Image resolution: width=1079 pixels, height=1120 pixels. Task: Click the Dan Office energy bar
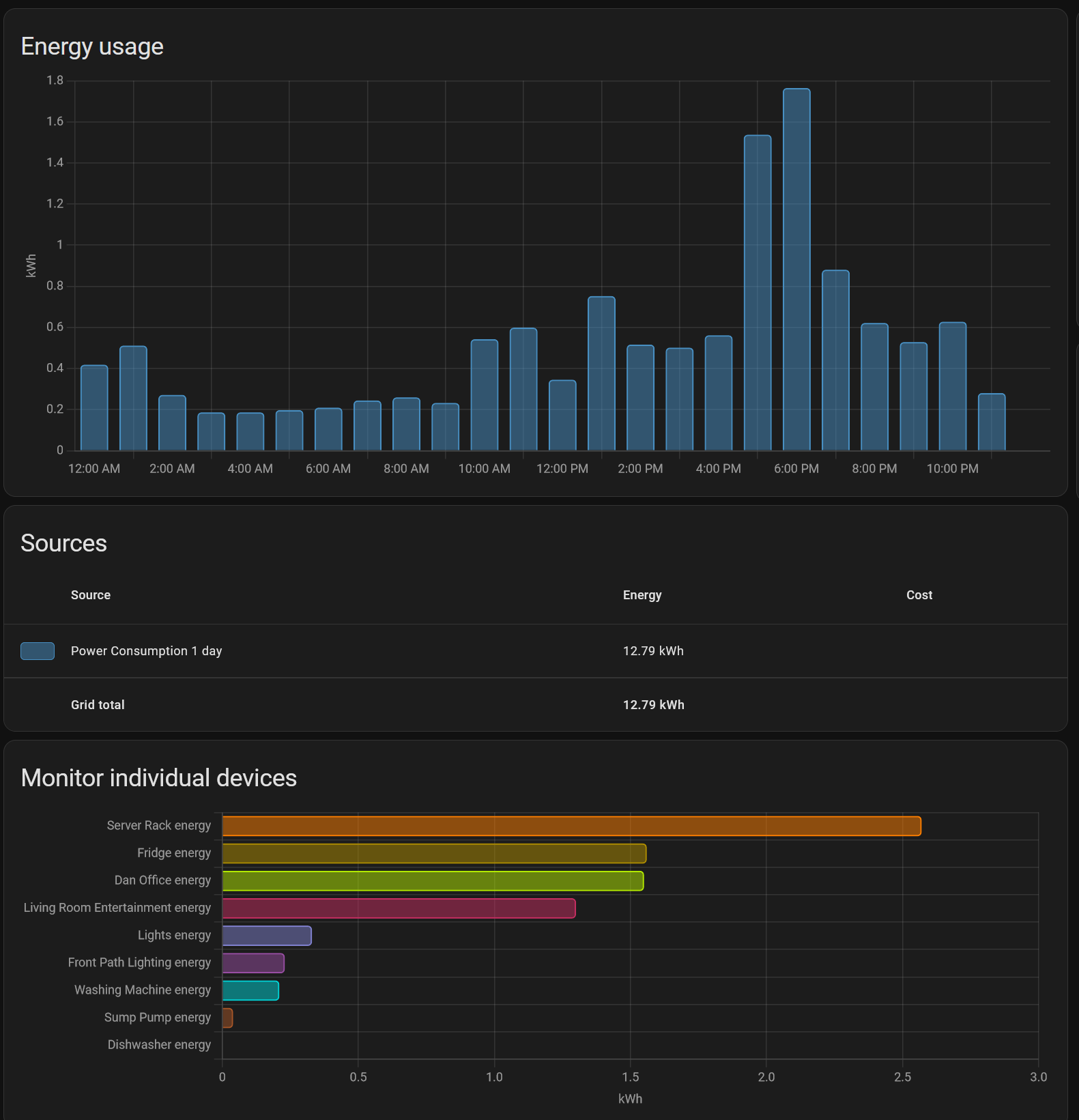[433, 881]
